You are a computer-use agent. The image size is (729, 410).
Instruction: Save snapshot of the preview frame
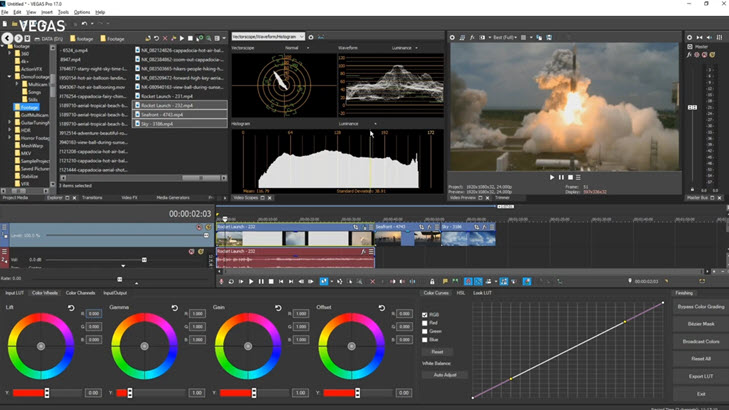pos(549,37)
